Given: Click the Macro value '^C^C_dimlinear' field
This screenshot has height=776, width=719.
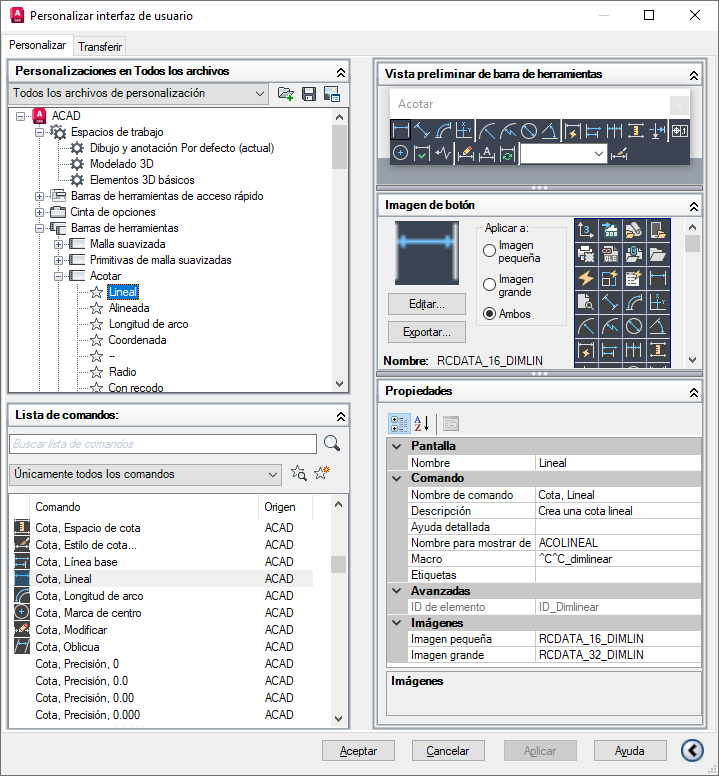Looking at the screenshot, I should pos(618,559).
